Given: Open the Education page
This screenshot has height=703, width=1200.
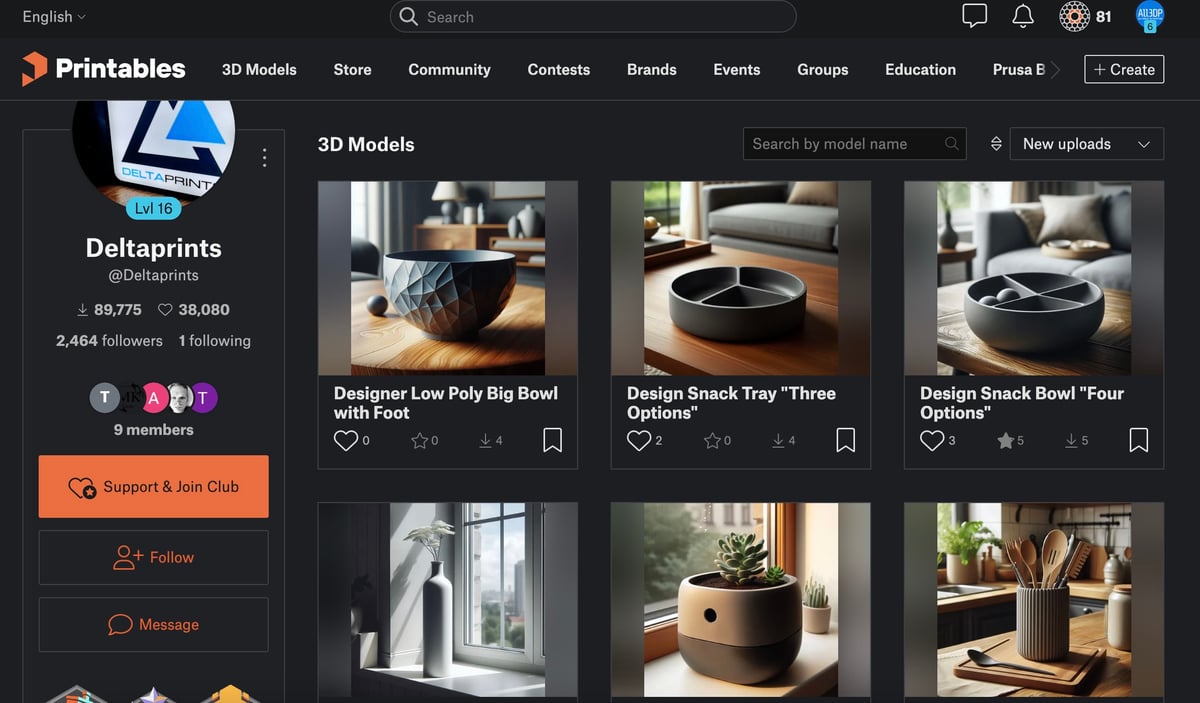Looking at the screenshot, I should [x=920, y=70].
